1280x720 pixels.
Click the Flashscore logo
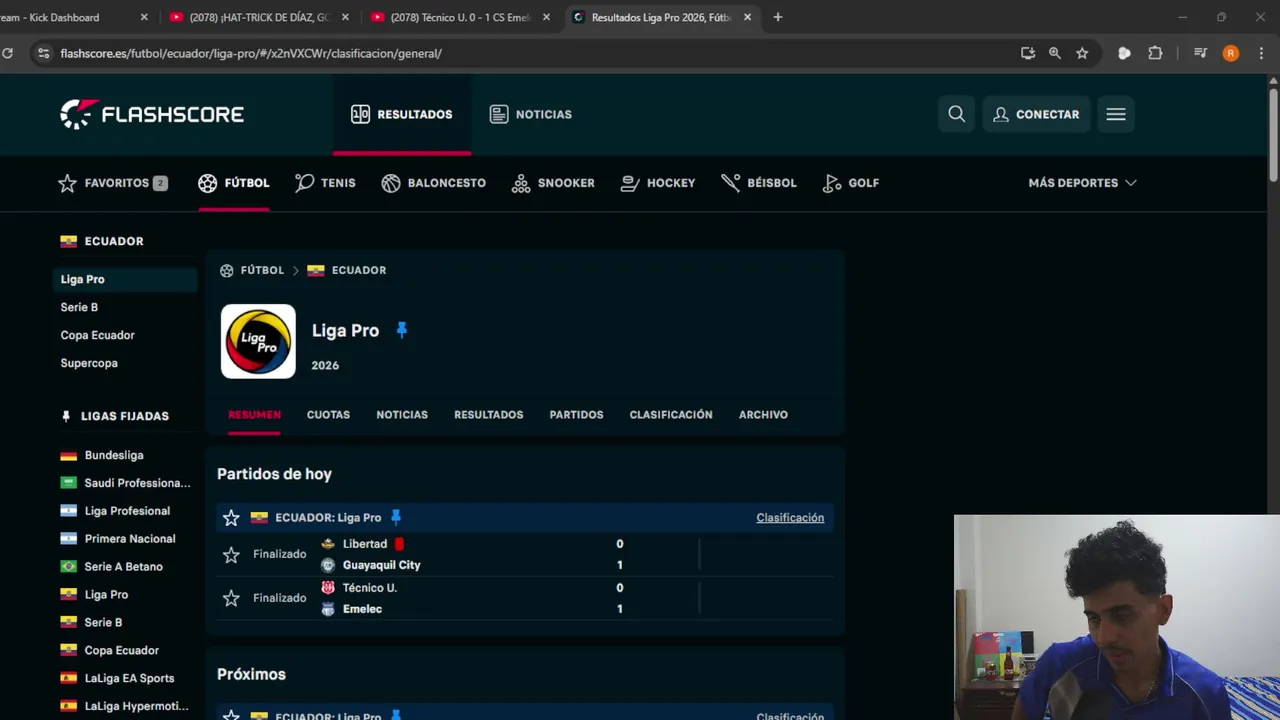pyautogui.click(x=152, y=114)
